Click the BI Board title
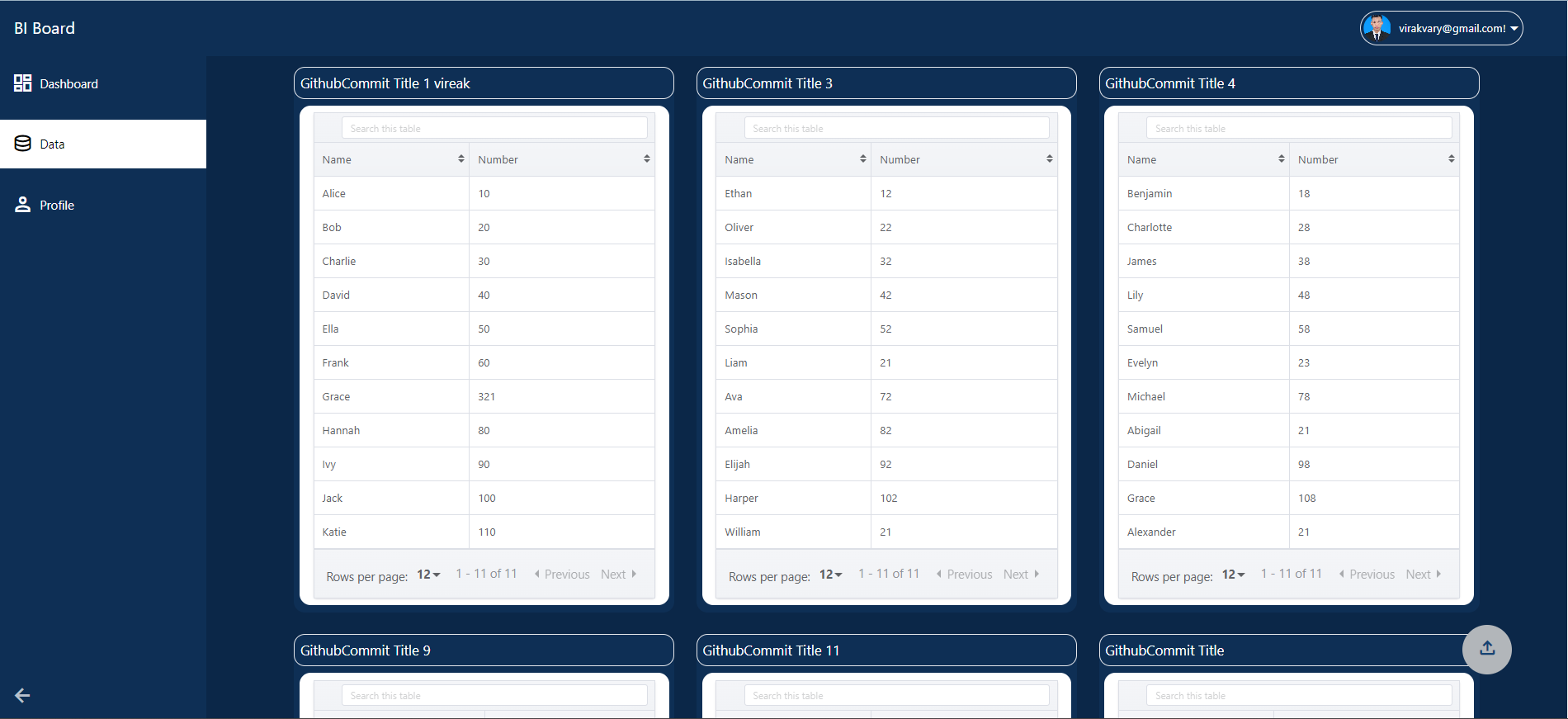This screenshot has height=719, width=1568. (45, 28)
